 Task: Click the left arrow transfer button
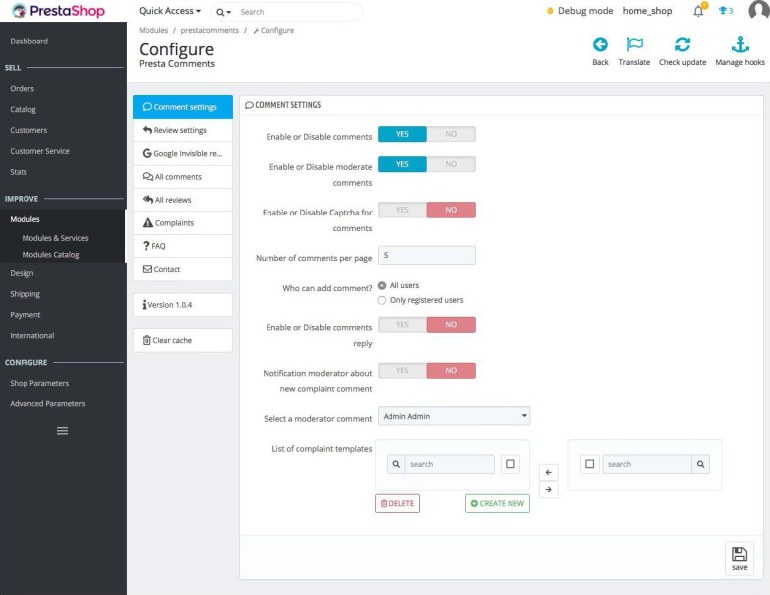pos(549,472)
